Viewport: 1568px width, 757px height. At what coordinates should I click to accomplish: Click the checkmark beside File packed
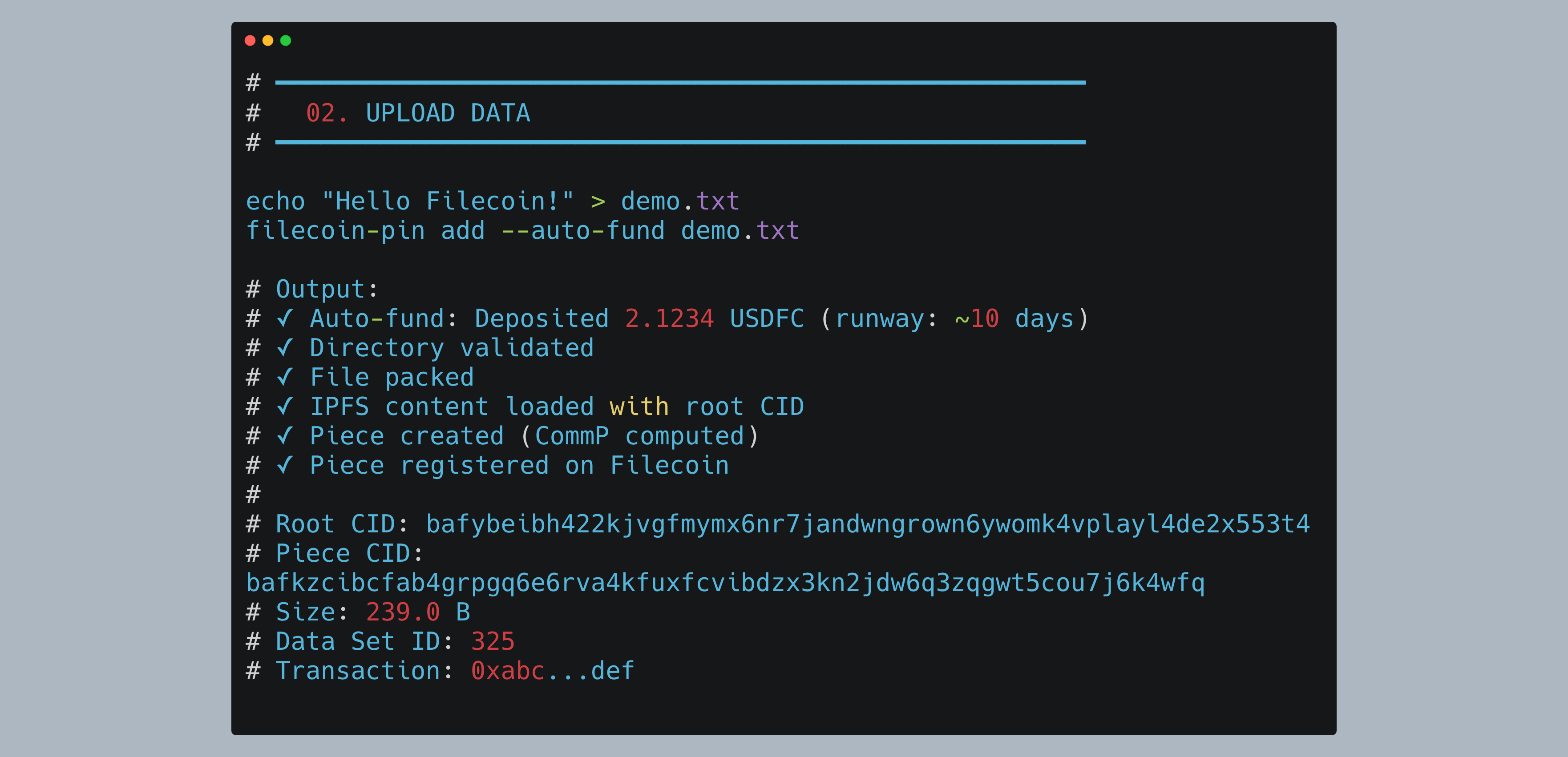[x=284, y=377]
